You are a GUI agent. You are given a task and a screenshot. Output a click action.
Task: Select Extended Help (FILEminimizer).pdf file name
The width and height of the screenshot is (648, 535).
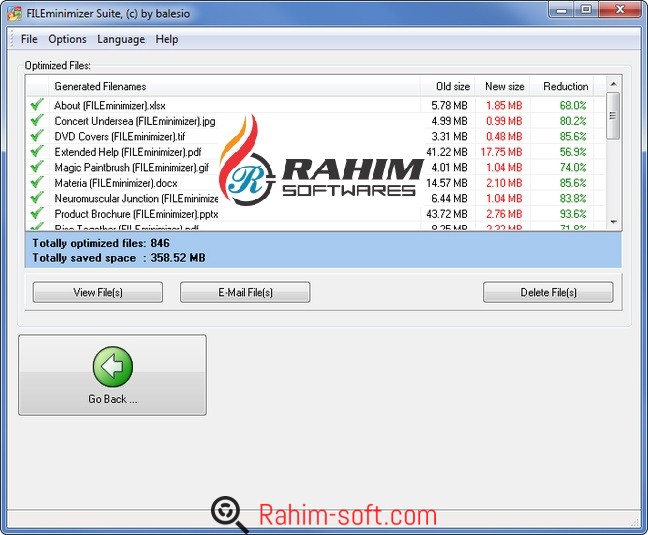pyautogui.click(x=128, y=152)
